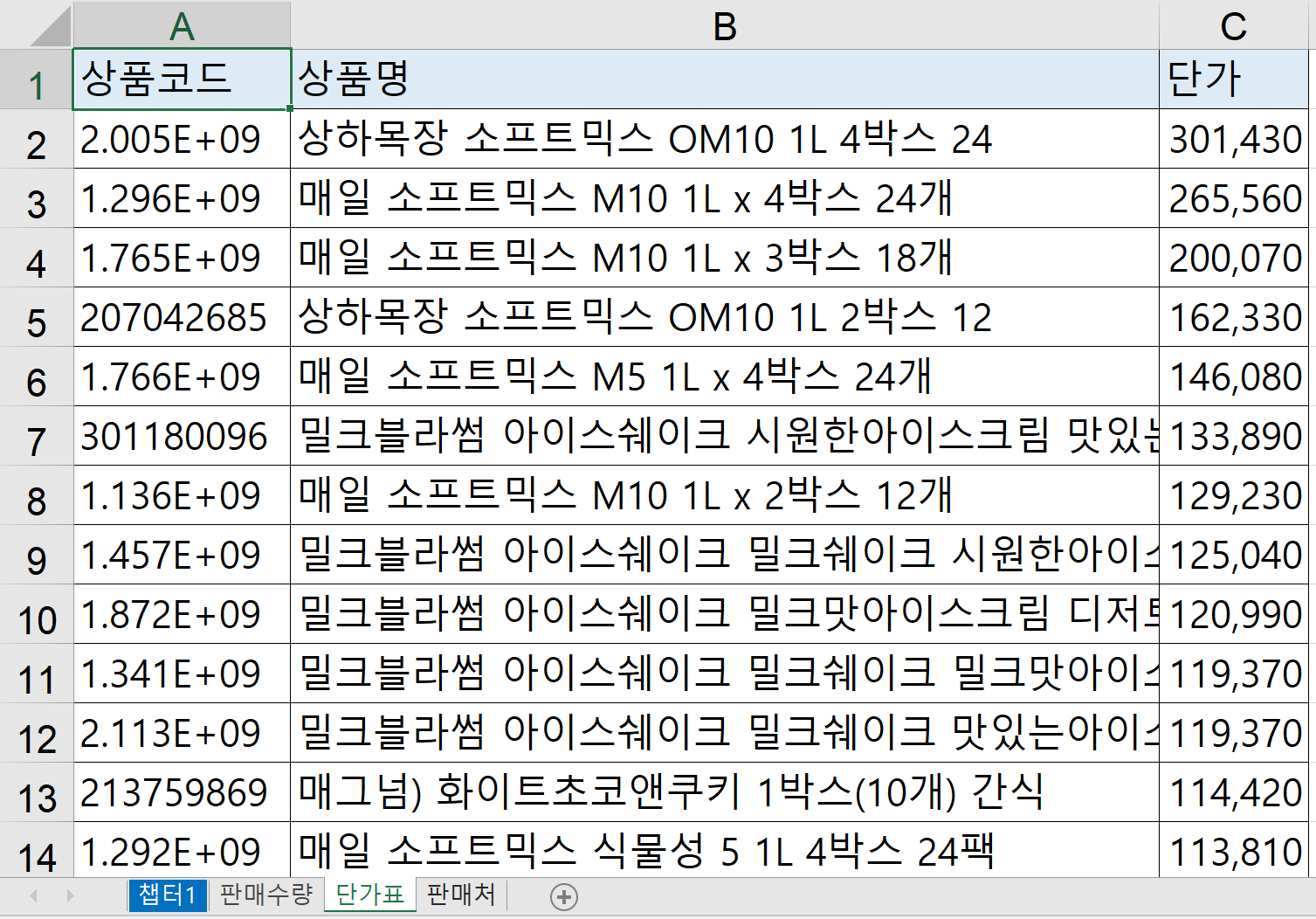The height and width of the screenshot is (919, 1316).
Task: Click product 매일 소프트믹스 M10 1L x 4박스 24개
Action: pyautogui.click(x=725, y=198)
